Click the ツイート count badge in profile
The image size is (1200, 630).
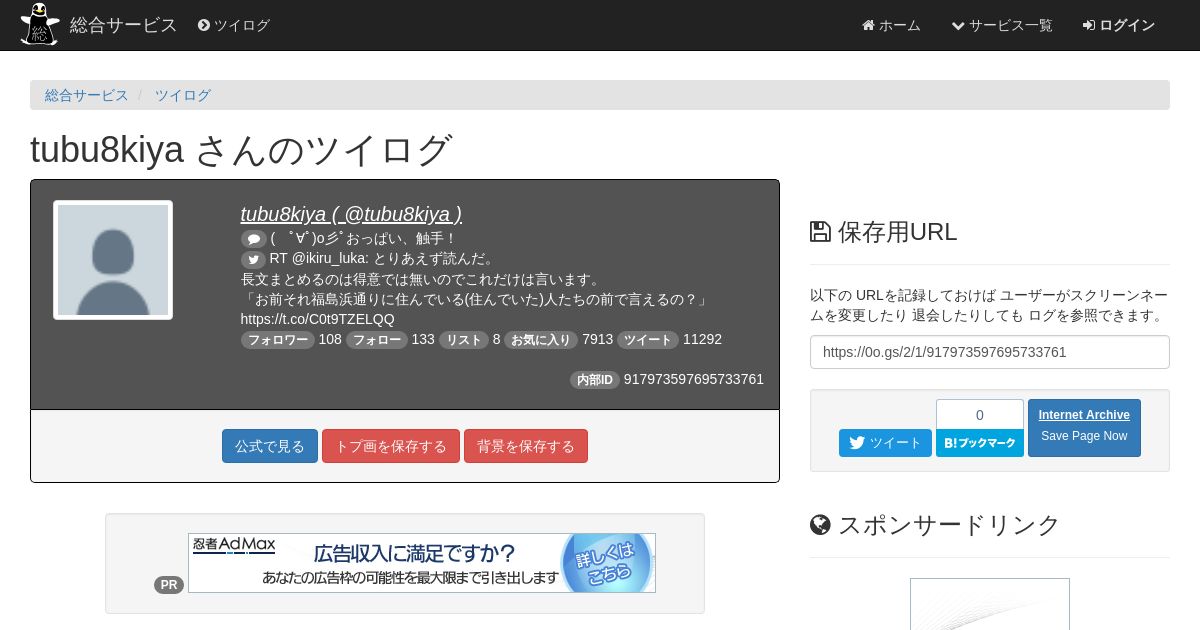[648, 340]
